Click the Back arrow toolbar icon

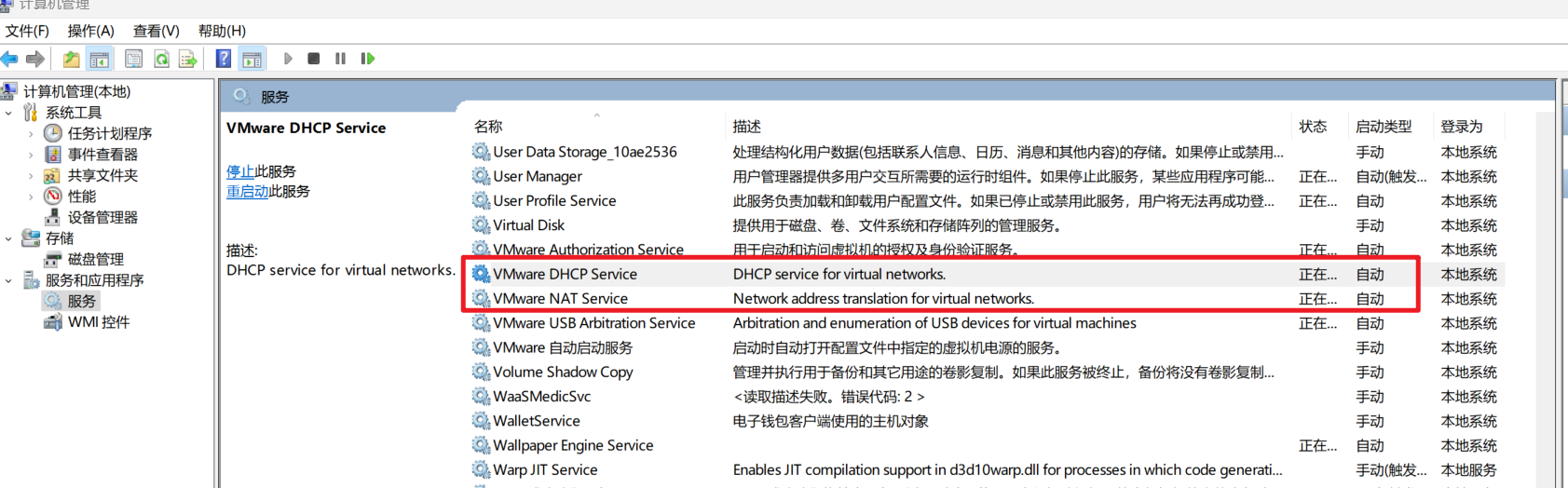coord(10,59)
